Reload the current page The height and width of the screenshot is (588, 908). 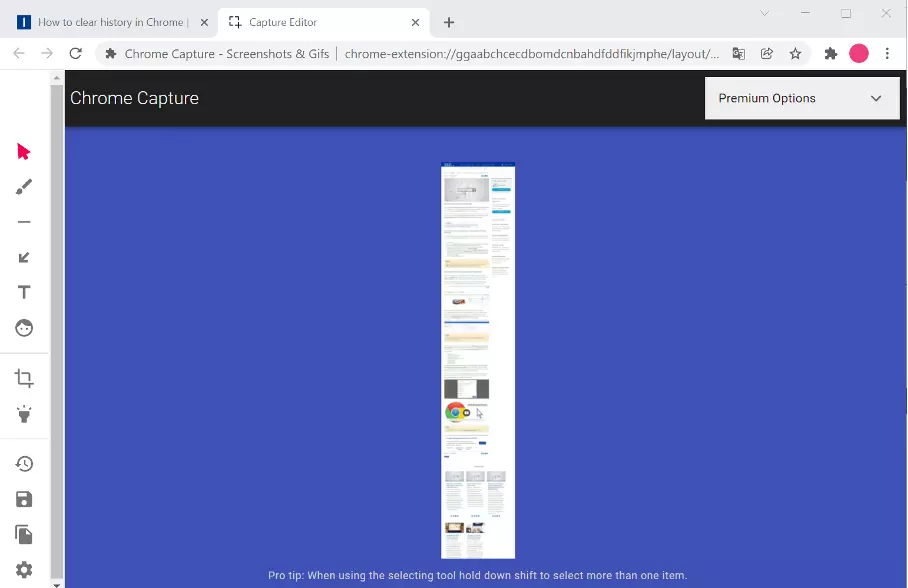point(75,54)
